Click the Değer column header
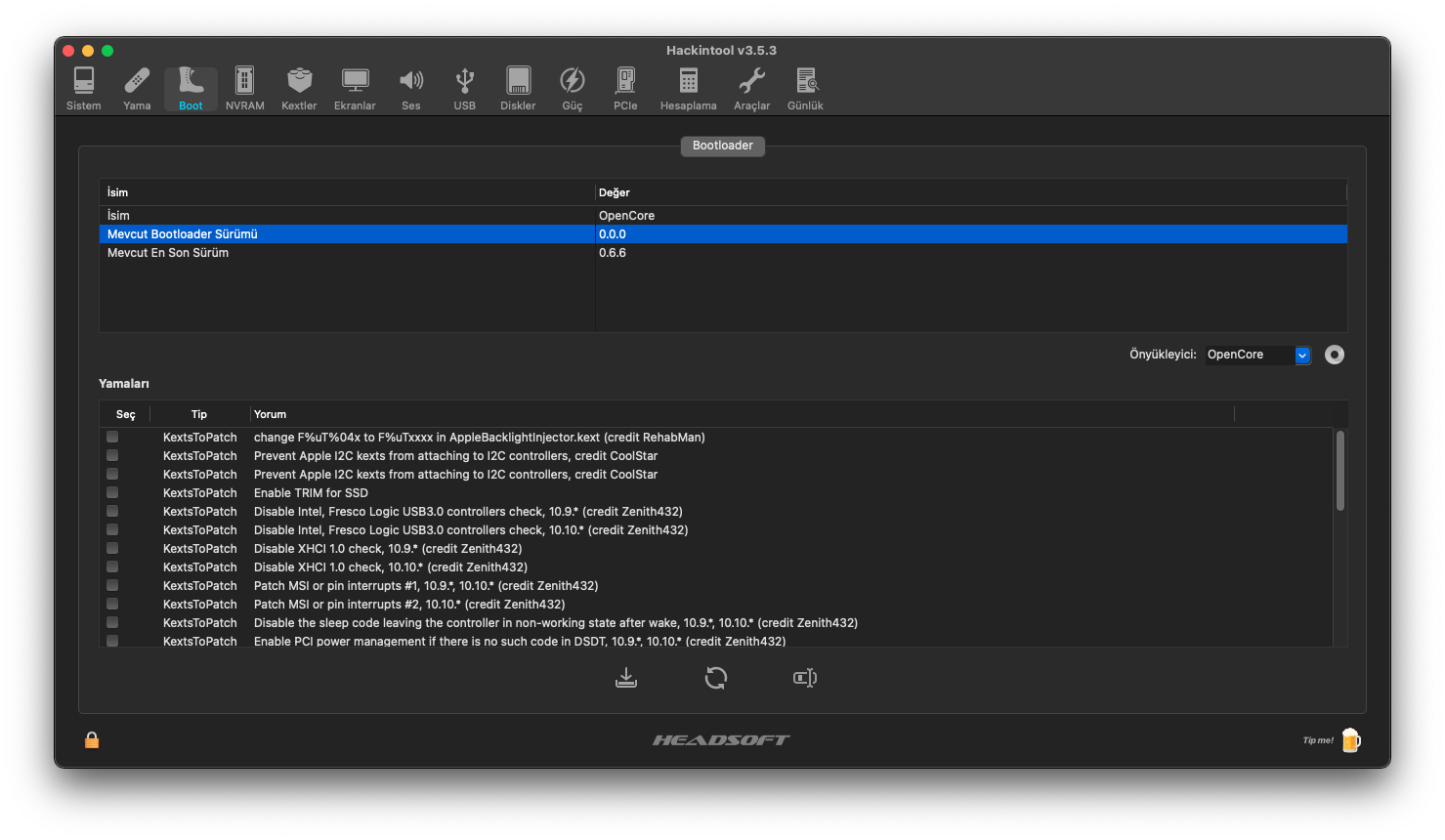1445x840 pixels. [971, 192]
